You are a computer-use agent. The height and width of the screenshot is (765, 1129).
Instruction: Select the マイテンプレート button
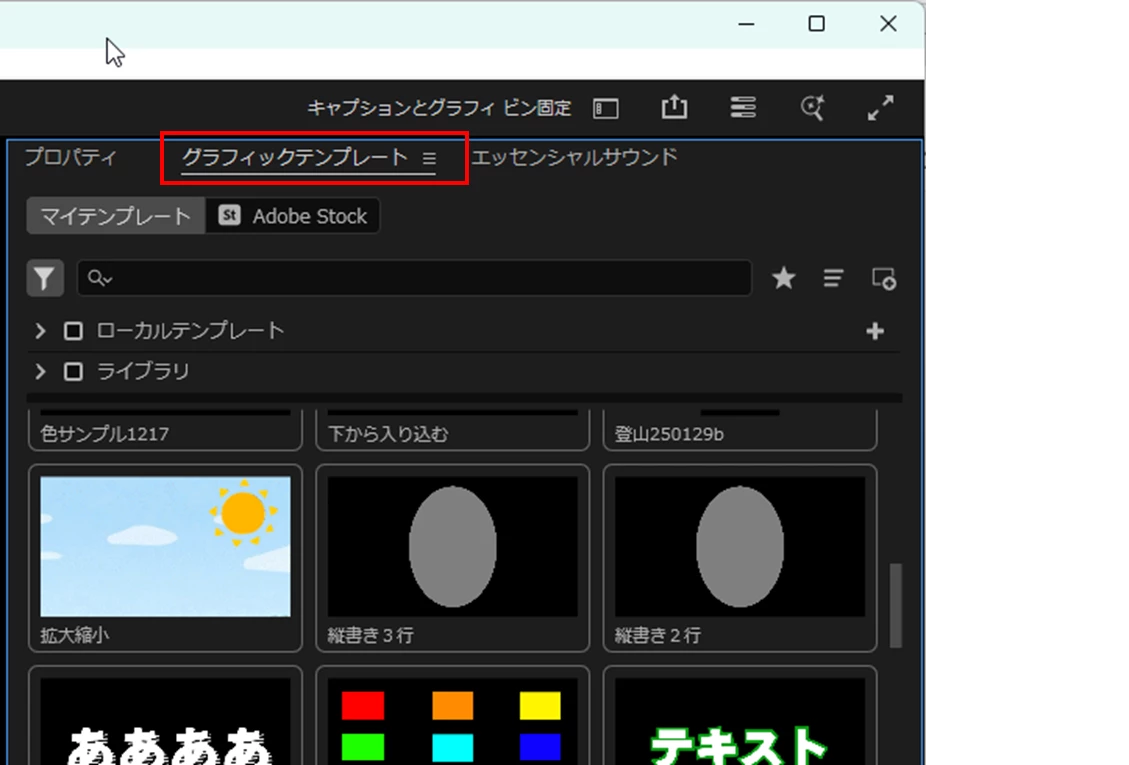[x=116, y=216]
